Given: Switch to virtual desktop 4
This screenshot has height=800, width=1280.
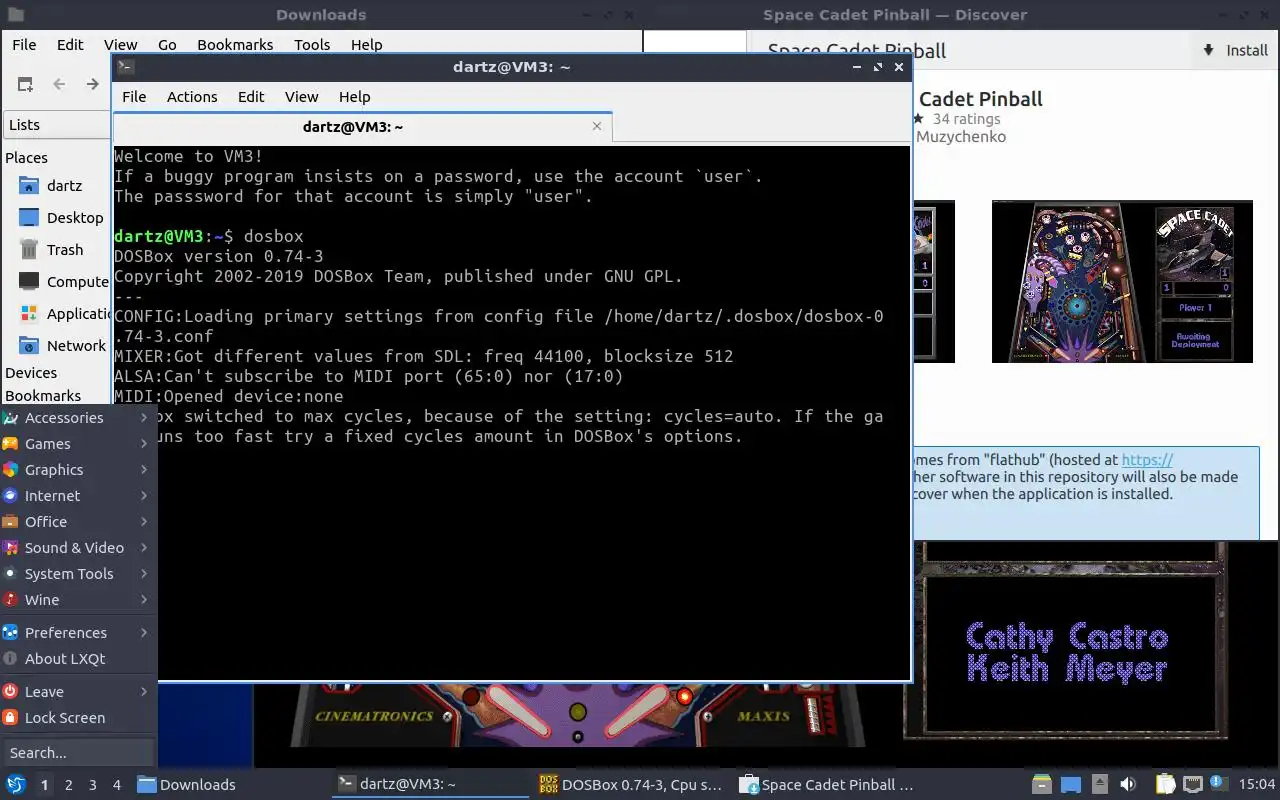Looking at the screenshot, I should point(117,785).
